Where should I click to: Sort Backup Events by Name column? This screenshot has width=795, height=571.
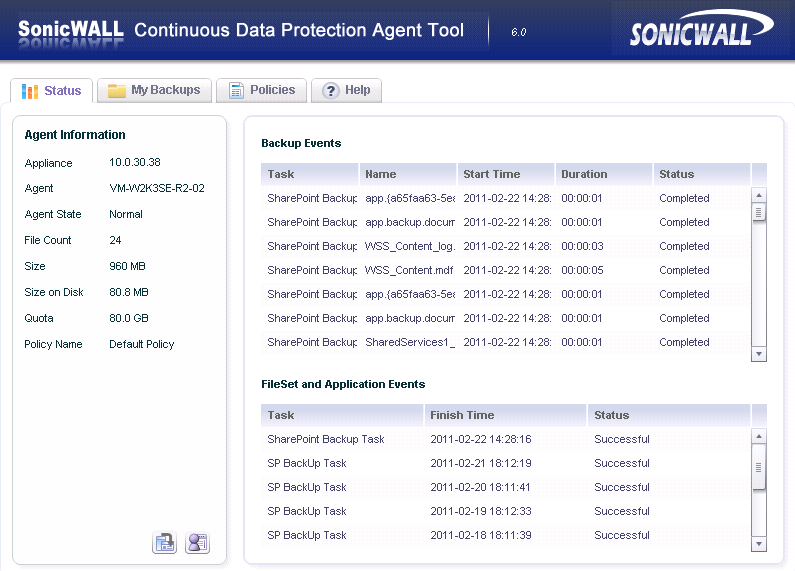408,174
